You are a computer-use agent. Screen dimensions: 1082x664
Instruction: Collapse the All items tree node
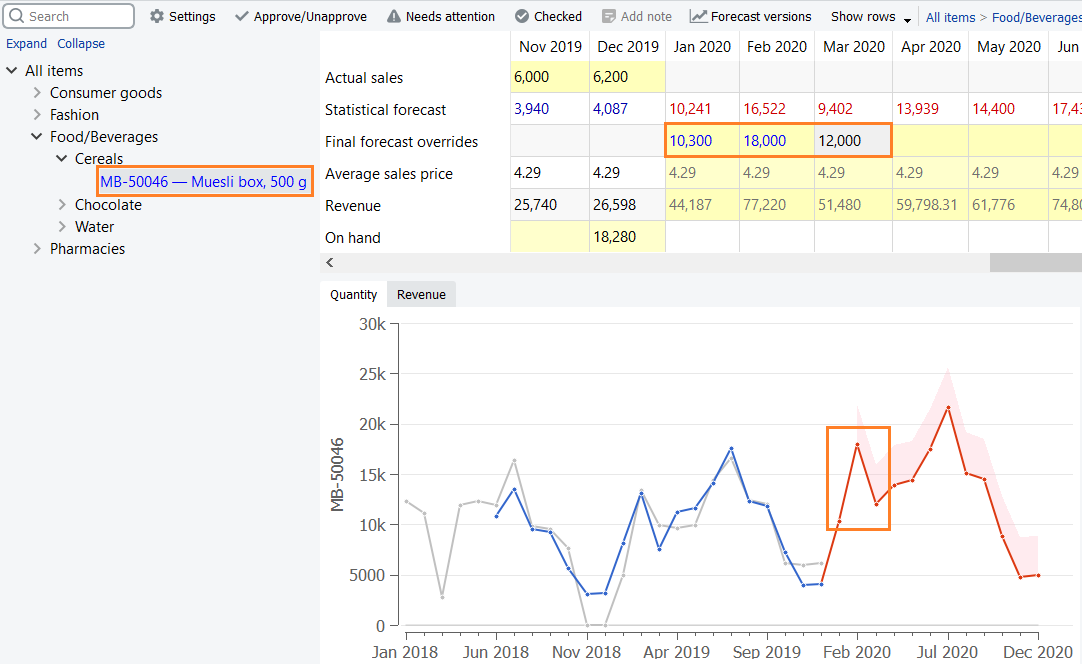pos(12,71)
